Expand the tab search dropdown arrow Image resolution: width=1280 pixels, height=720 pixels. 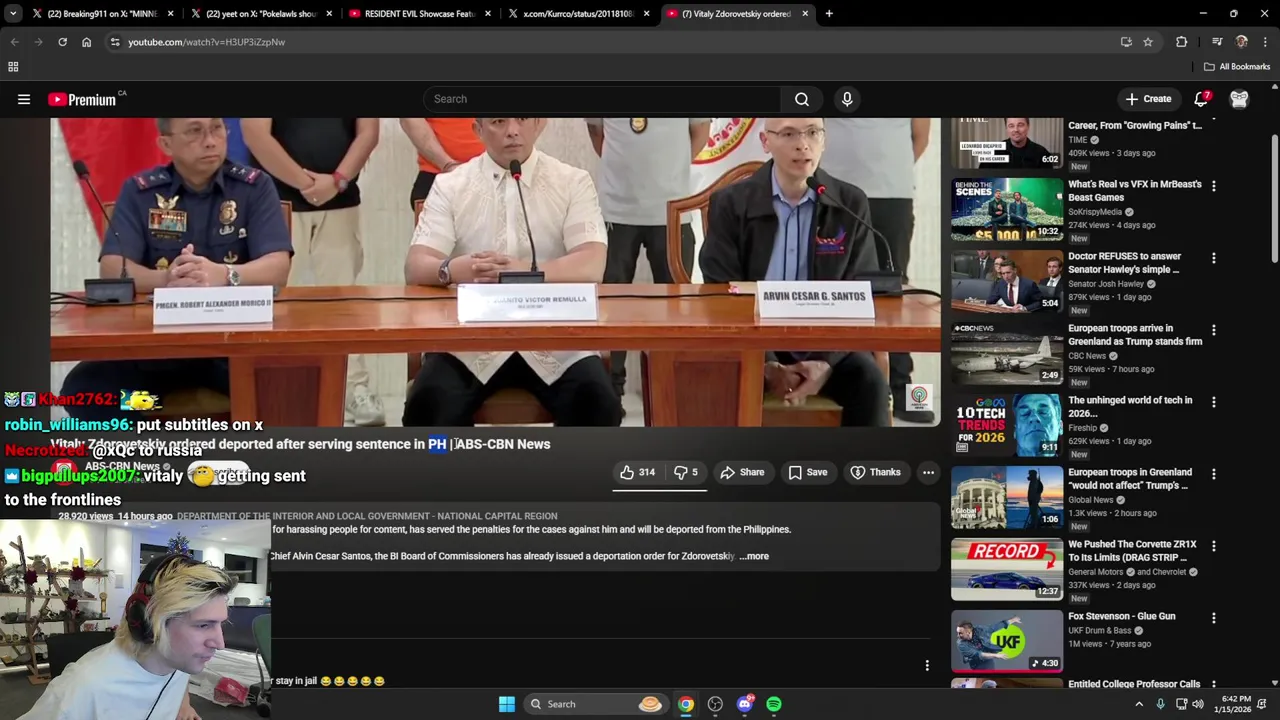[13, 14]
